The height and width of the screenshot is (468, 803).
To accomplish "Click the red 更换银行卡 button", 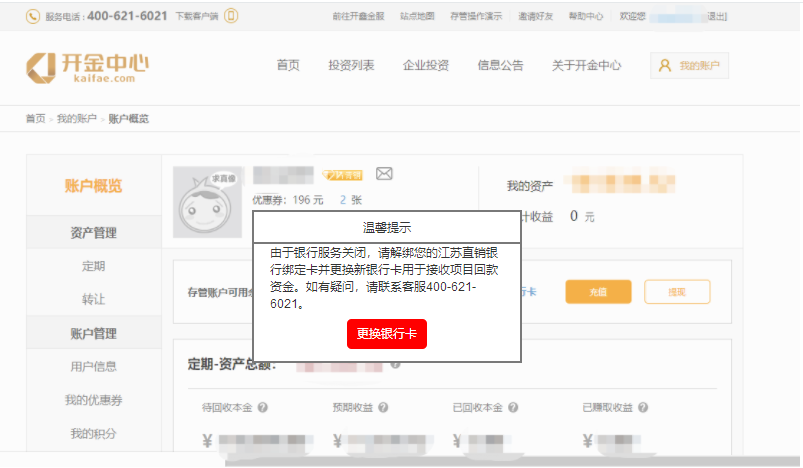I will point(387,334).
